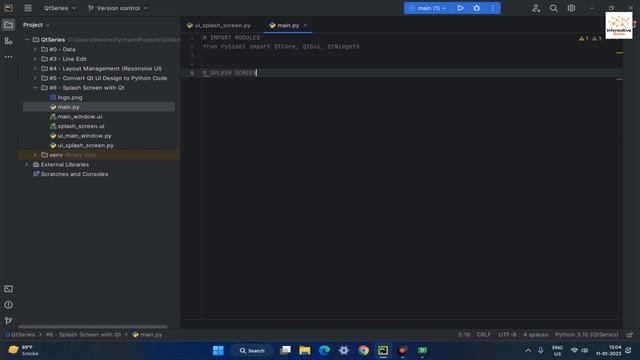
Task: Show more tool windows ellipsis
Action: [x=8, y=57]
